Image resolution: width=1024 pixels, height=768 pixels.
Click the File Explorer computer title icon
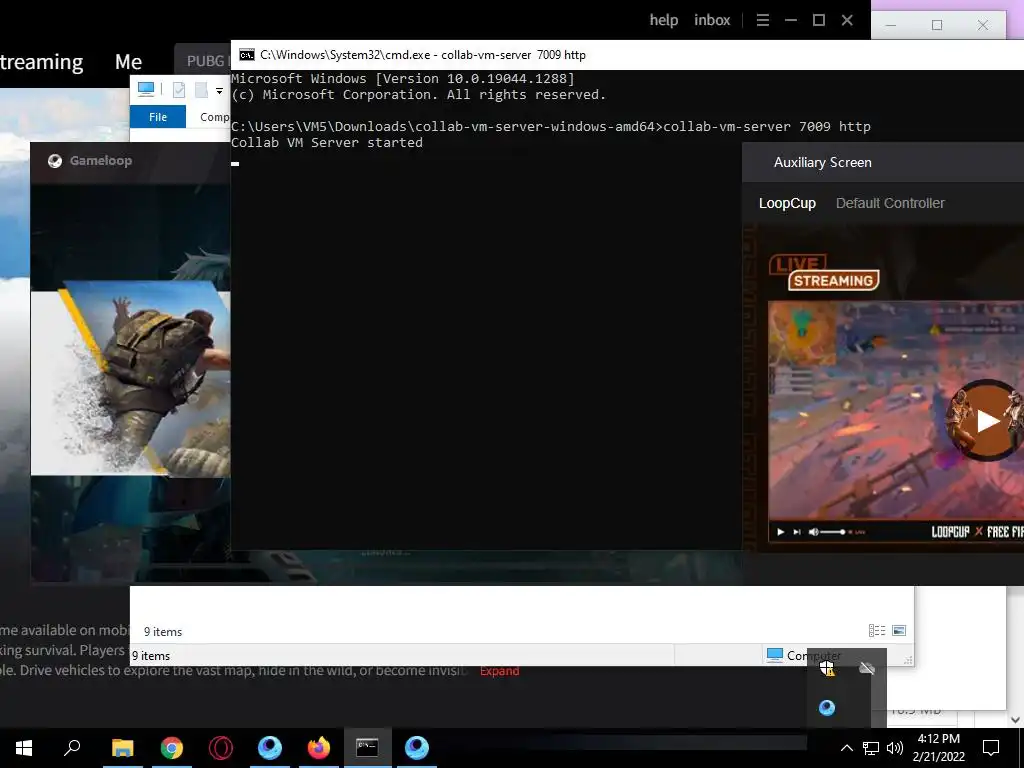pyautogui.click(x=146, y=89)
